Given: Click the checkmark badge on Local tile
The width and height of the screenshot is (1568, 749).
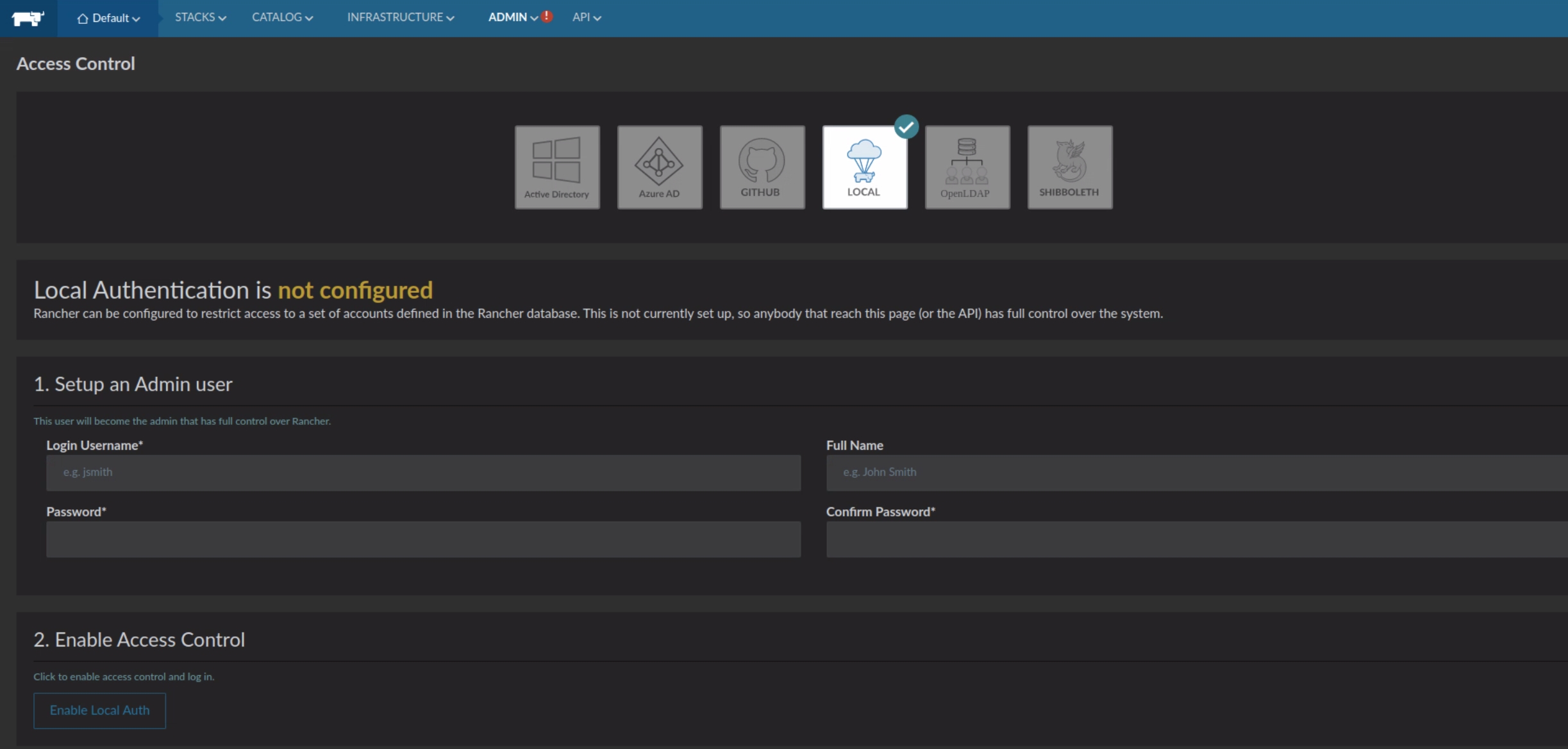Looking at the screenshot, I should click(x=906, y=127).
